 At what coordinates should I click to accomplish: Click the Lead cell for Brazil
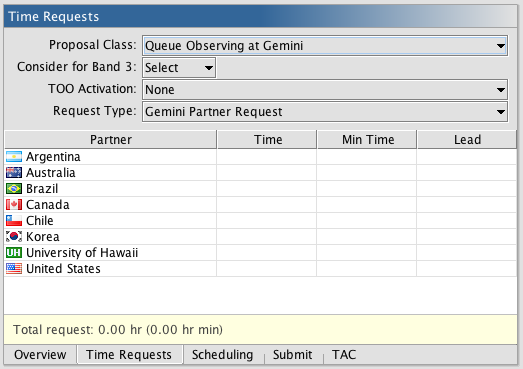pyautogui.click(x=467, y=189)
